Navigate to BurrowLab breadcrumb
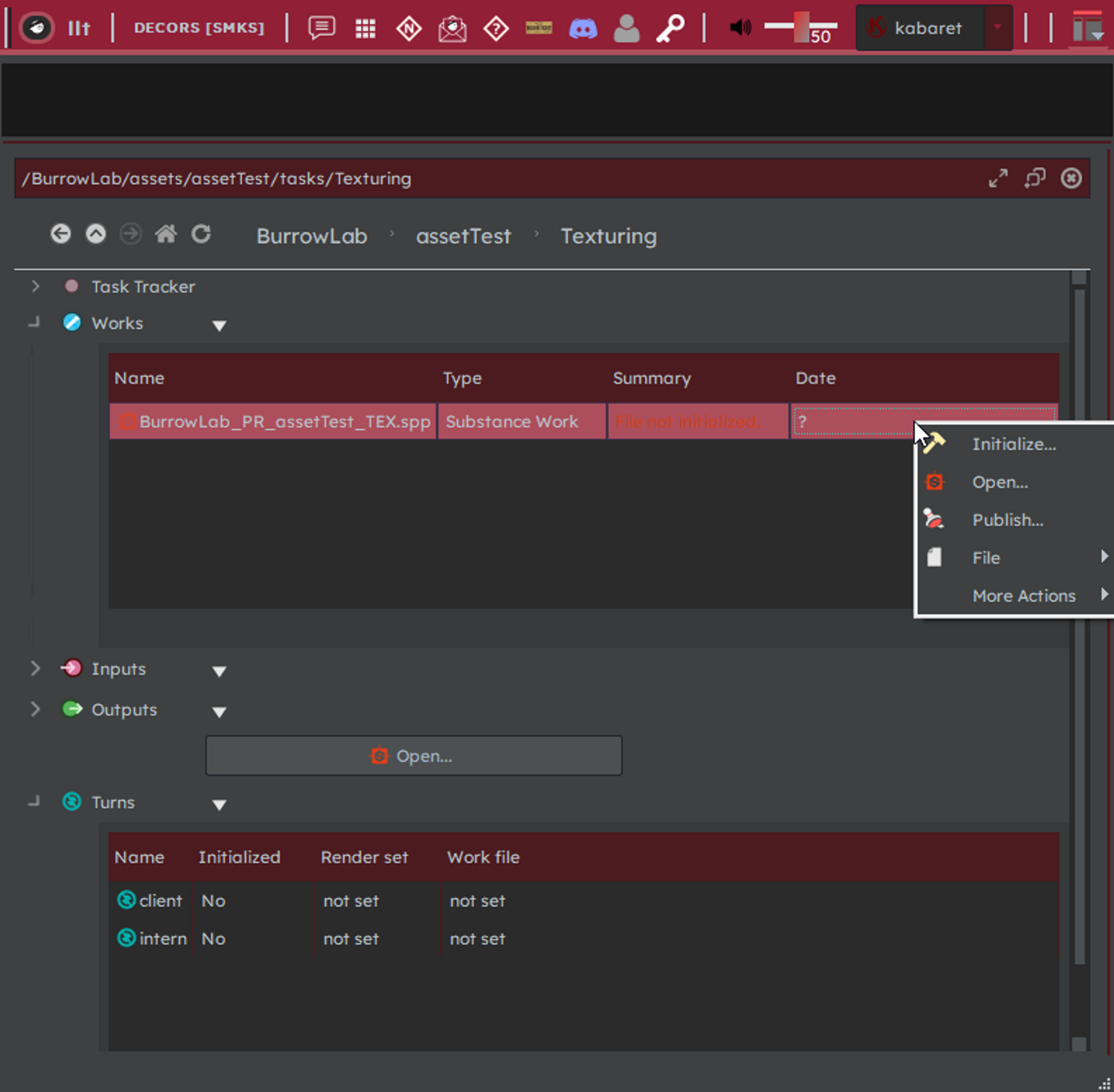This screenshot has height=1092, width=1114. pyautogui.click(x=311, y=236)
